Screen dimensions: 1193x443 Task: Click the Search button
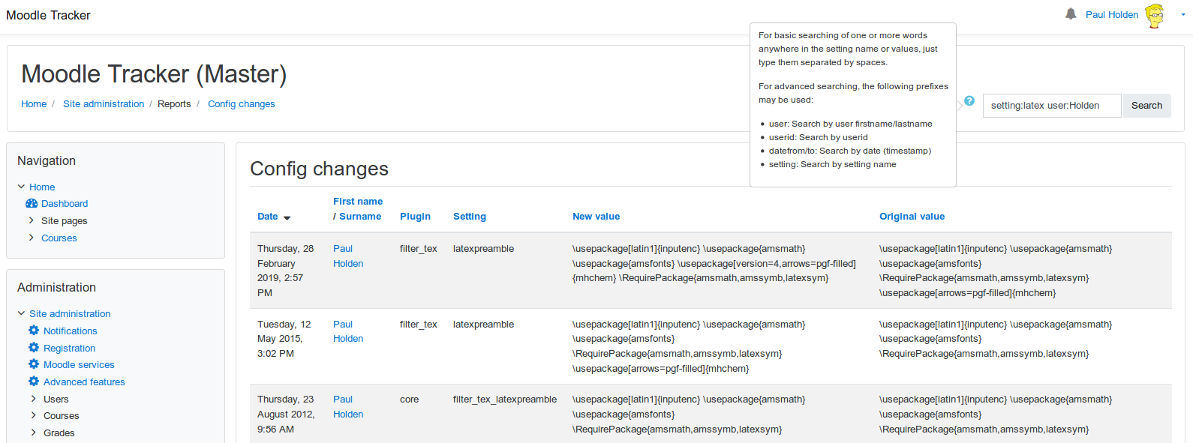tap(1147, 106)
